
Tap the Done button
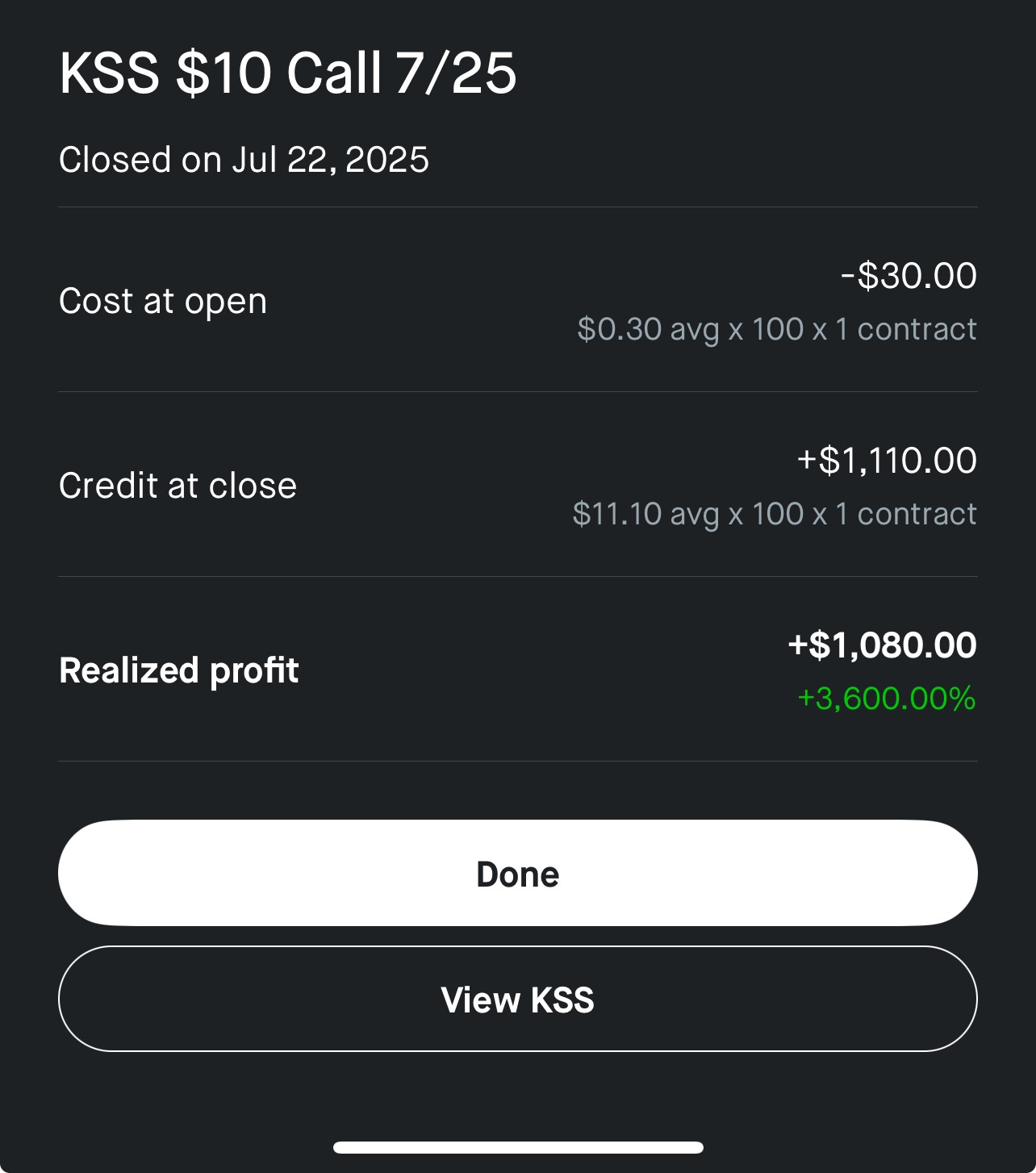[517, 873]
